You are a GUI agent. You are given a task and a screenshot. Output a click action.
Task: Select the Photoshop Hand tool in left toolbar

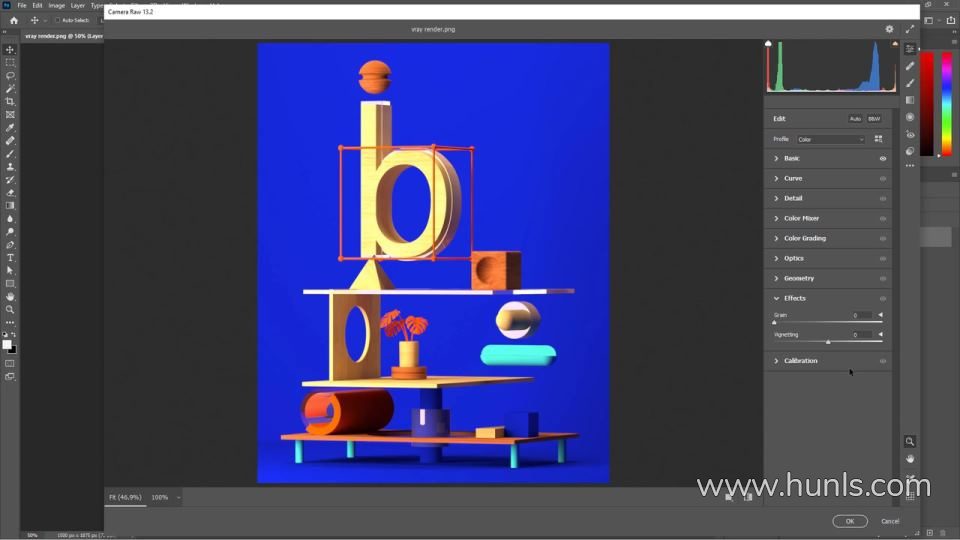(10, 296)
